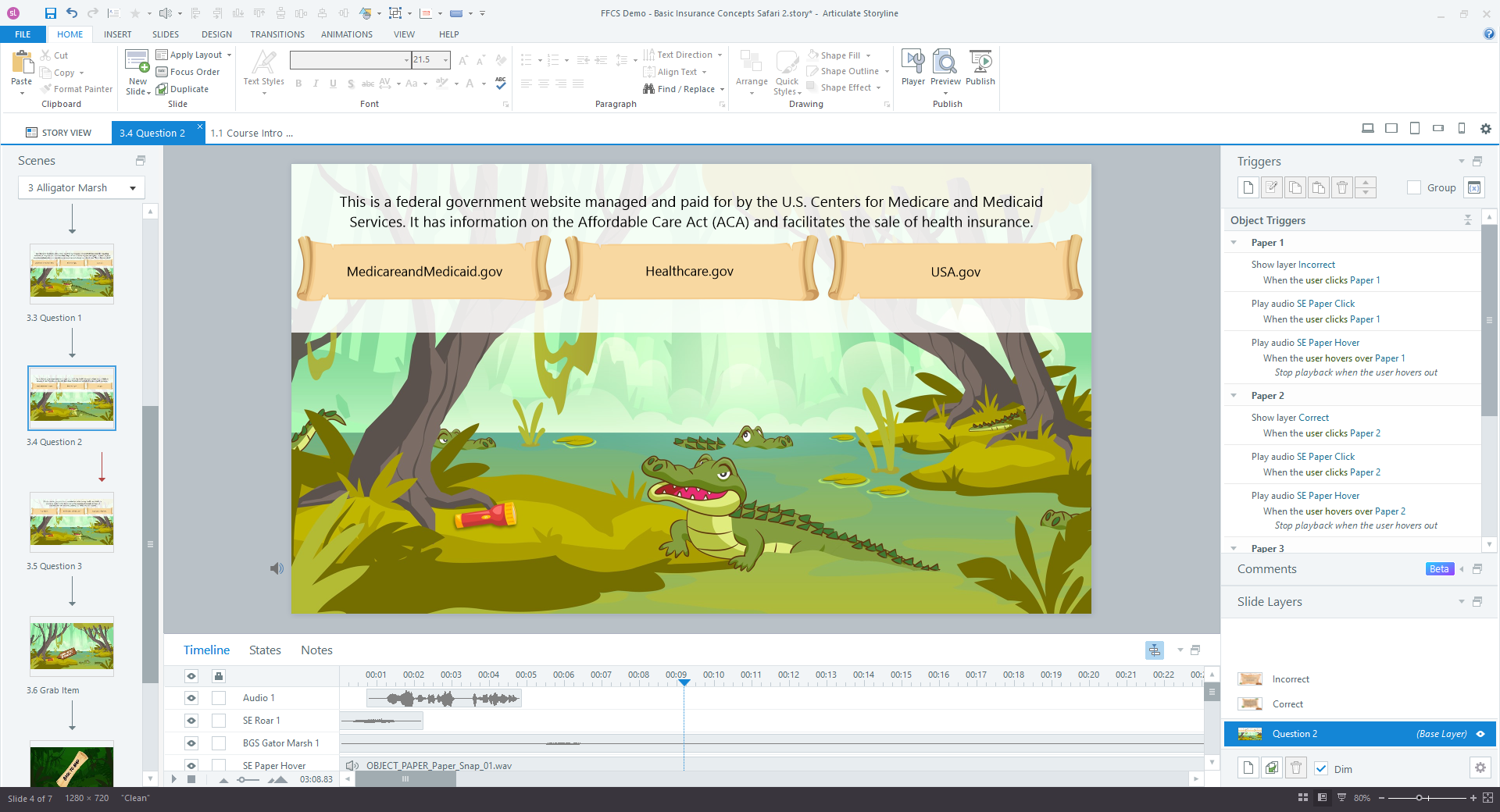Viewport: 1500px width, 812px height.
Task: Open the Notes tab
Action: (x=316, y=650)
